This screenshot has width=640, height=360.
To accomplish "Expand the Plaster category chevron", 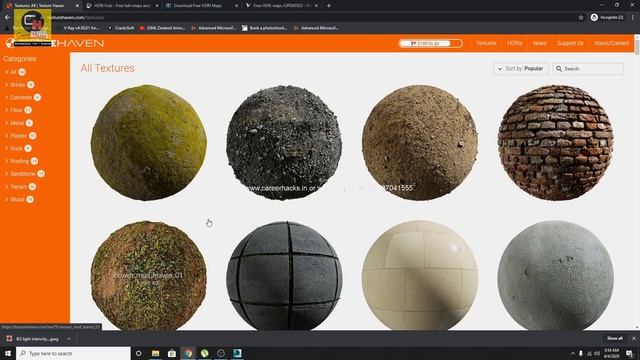I will point(7,136).
